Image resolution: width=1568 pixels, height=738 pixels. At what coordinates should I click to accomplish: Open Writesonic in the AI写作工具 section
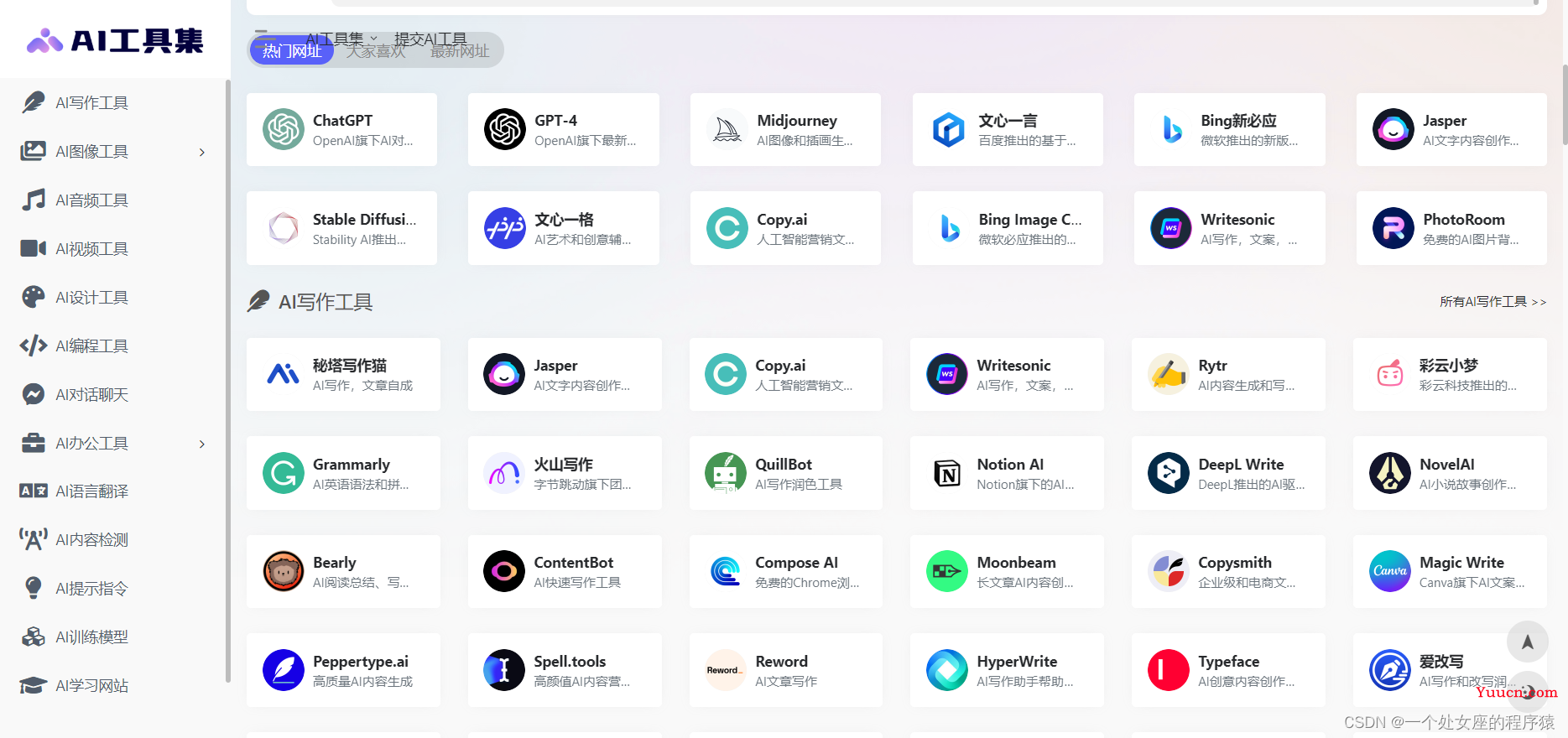tap(1007, 374)
